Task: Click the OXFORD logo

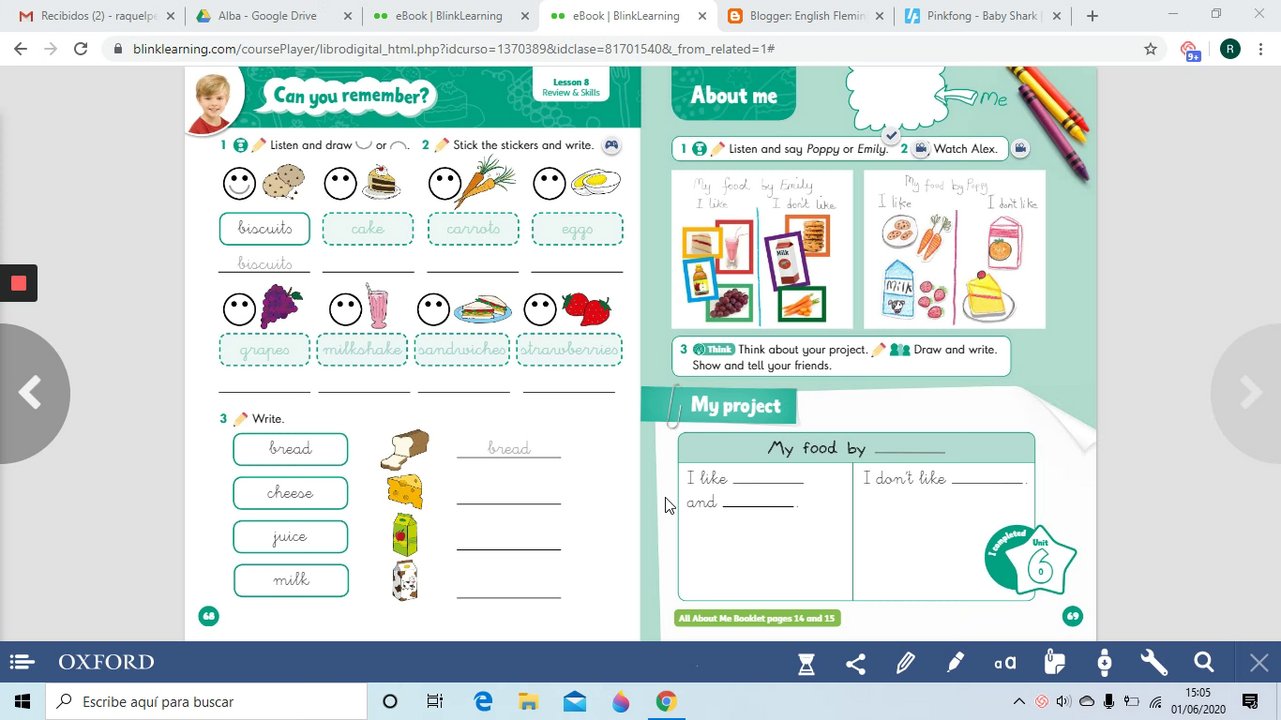Action: [106, 662]
